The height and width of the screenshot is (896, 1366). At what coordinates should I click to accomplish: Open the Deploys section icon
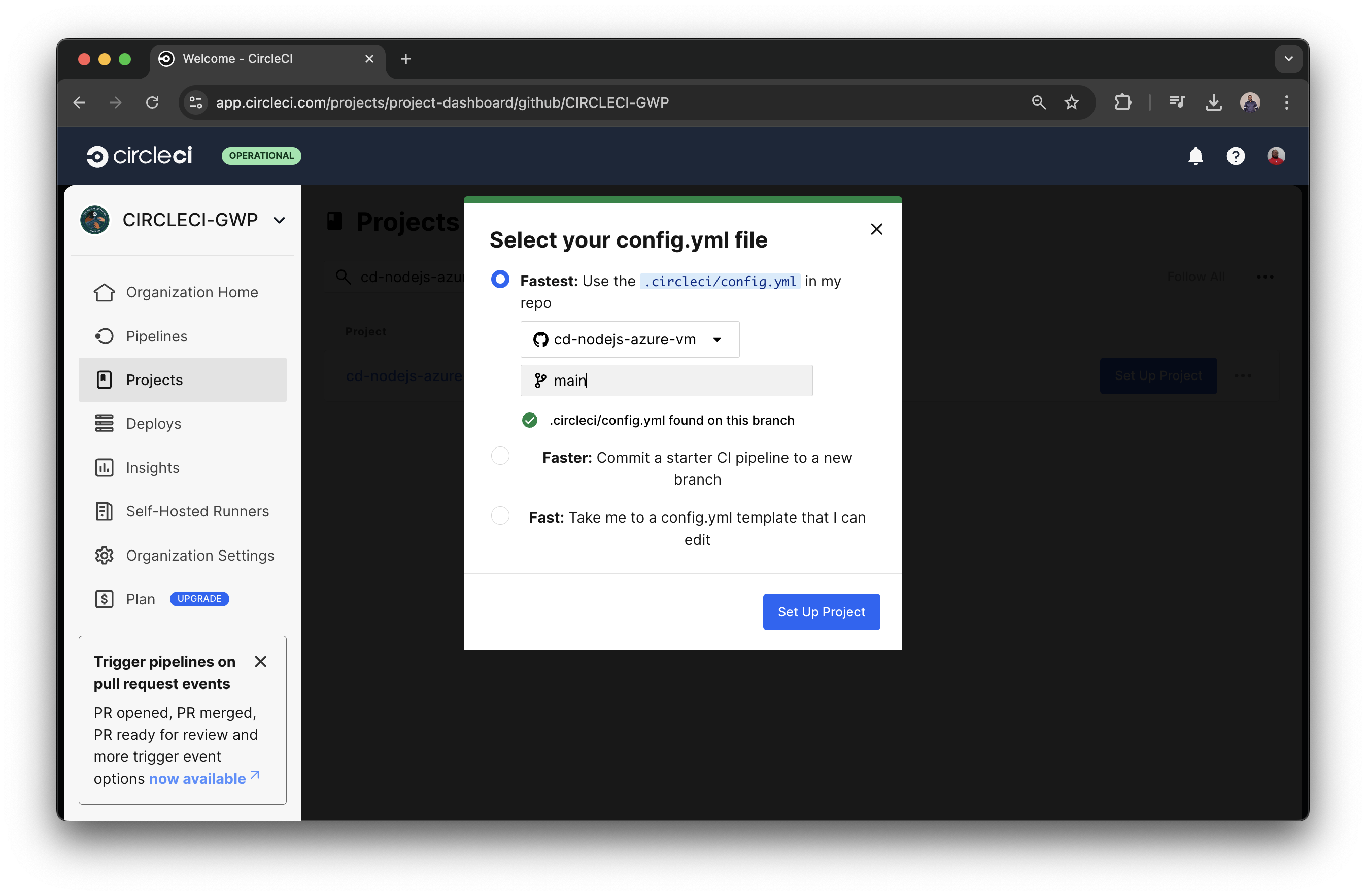pos(104,423)
